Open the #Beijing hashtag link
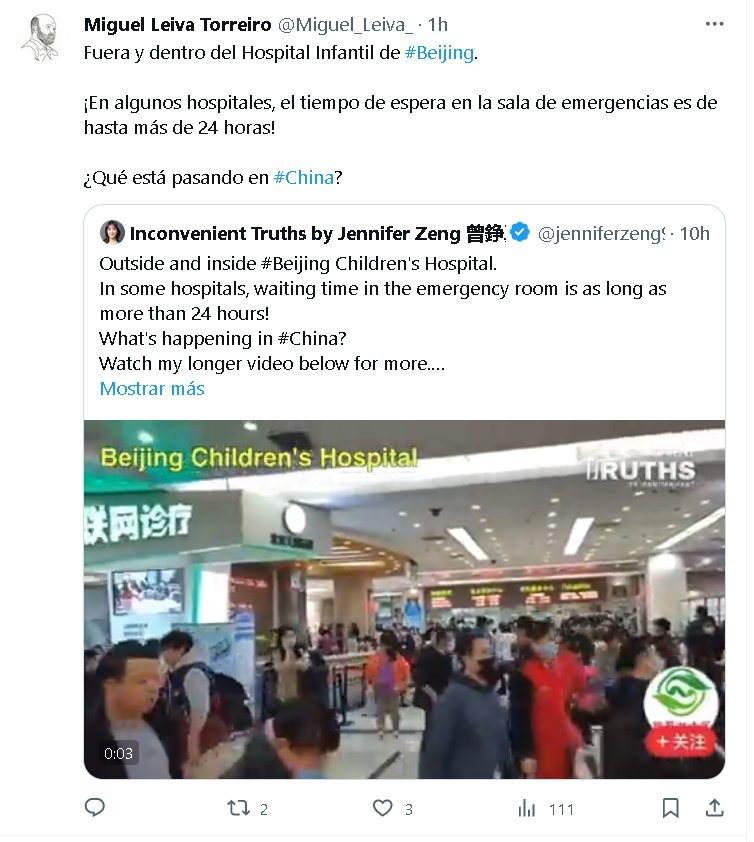This screenshot has width=754, height=842. (x=439, y=53)
